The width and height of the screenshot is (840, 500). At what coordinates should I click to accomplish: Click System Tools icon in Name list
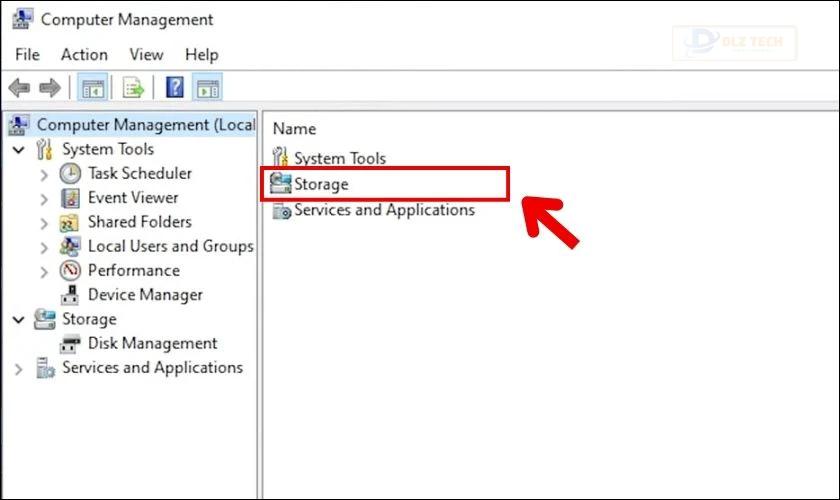(280, 158)
